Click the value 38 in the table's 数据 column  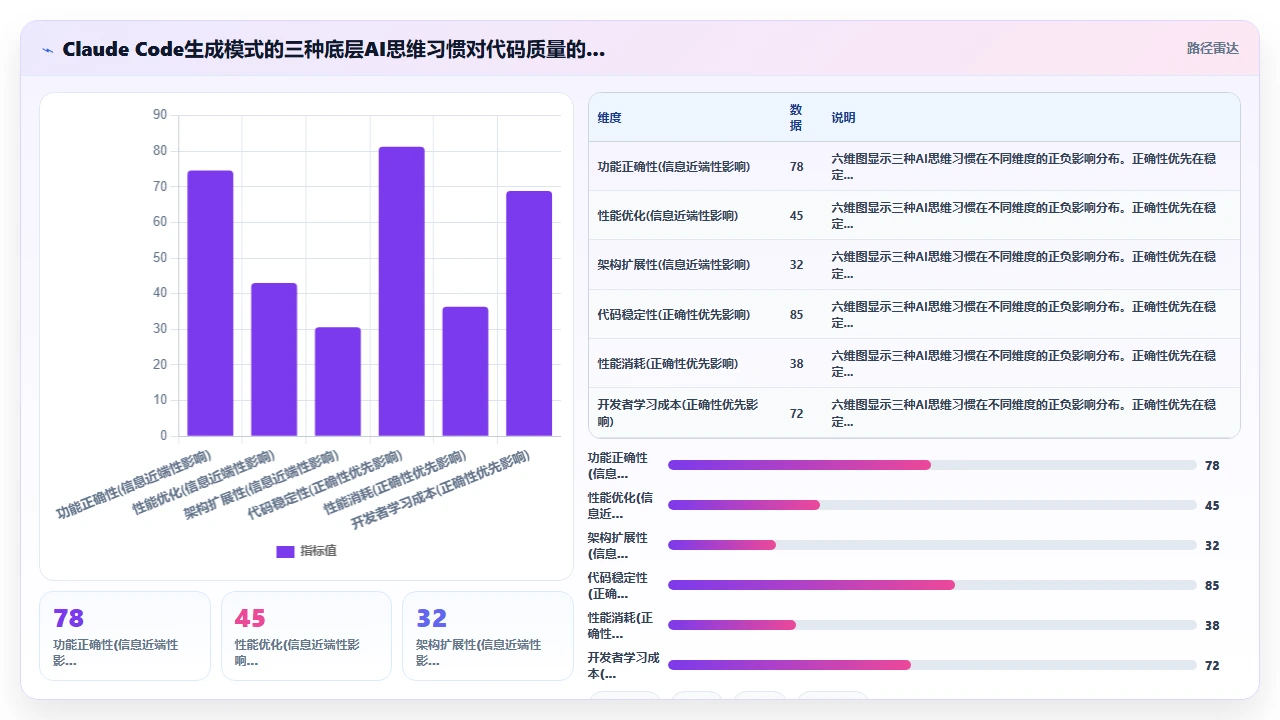(x=796, y=364)
